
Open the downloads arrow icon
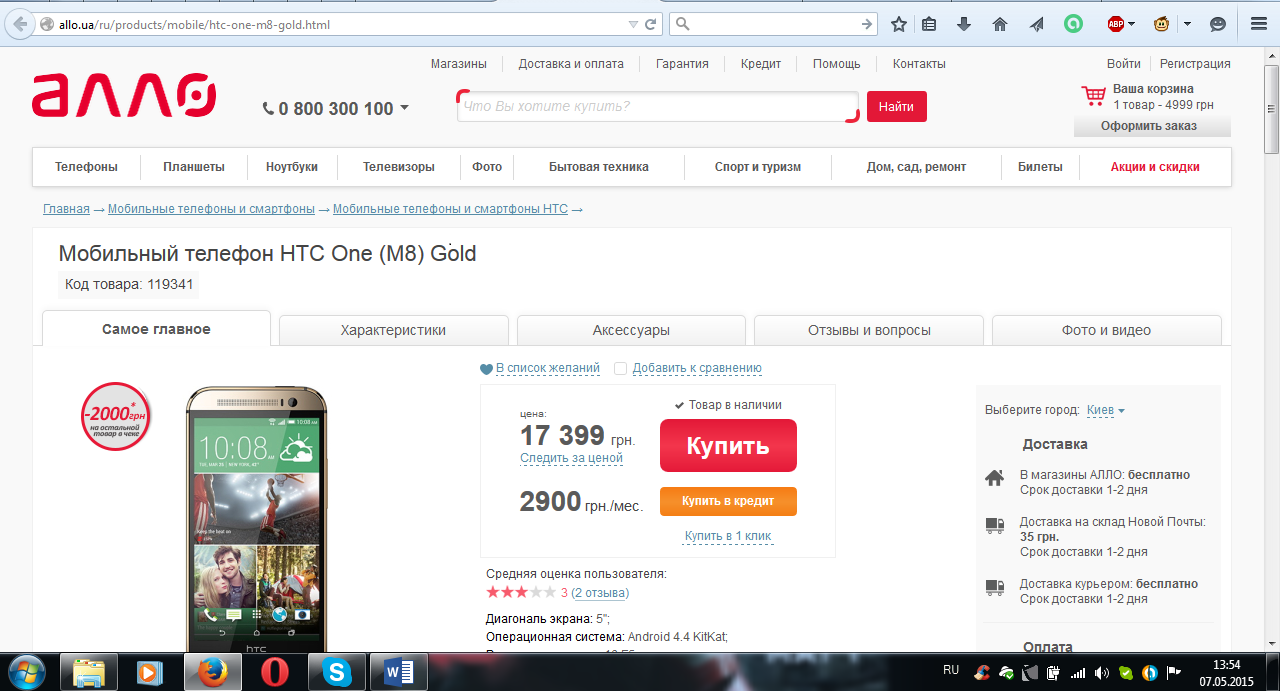click(964, 24)
